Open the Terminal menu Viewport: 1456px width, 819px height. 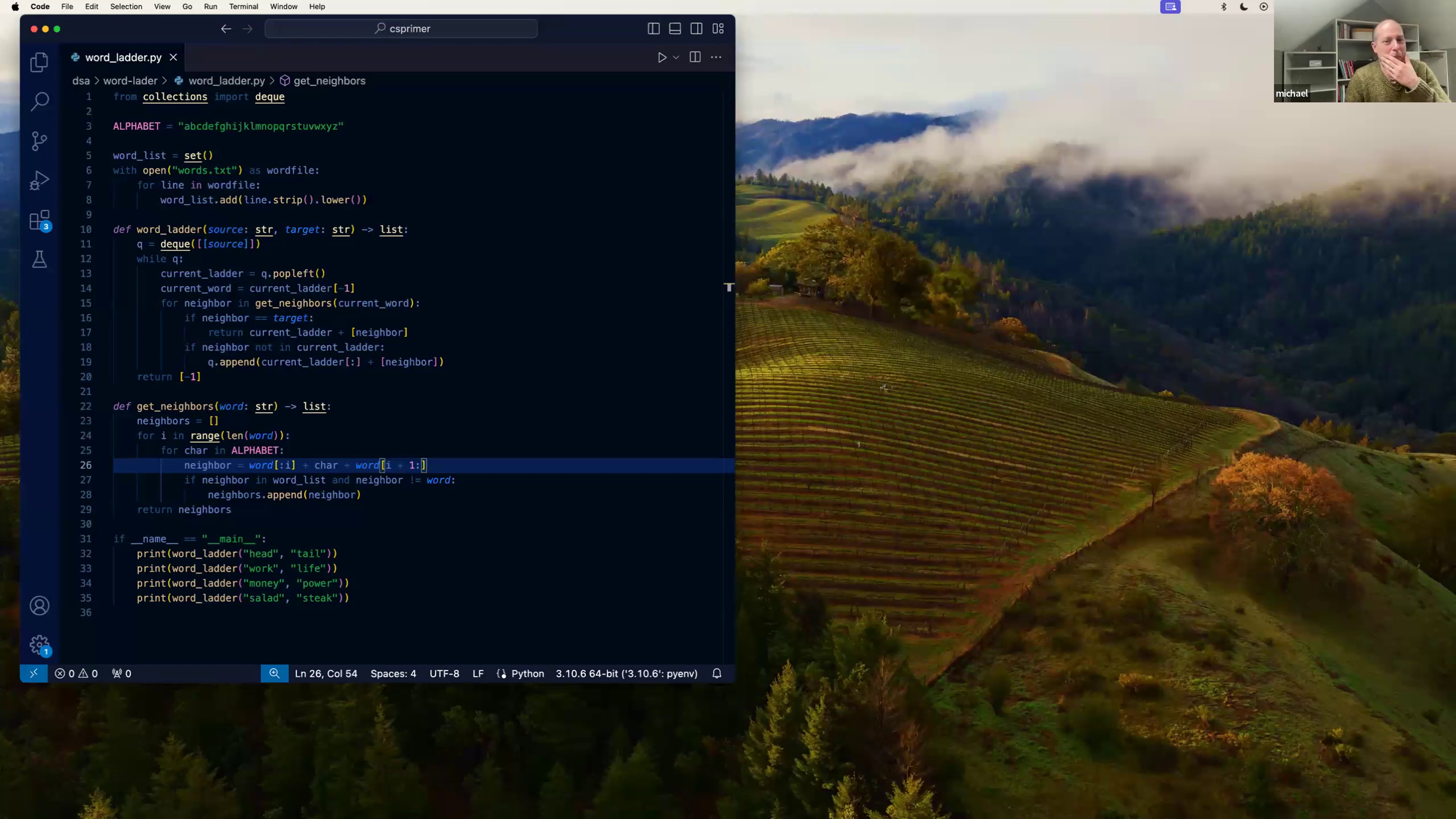[x=243, y=7]
